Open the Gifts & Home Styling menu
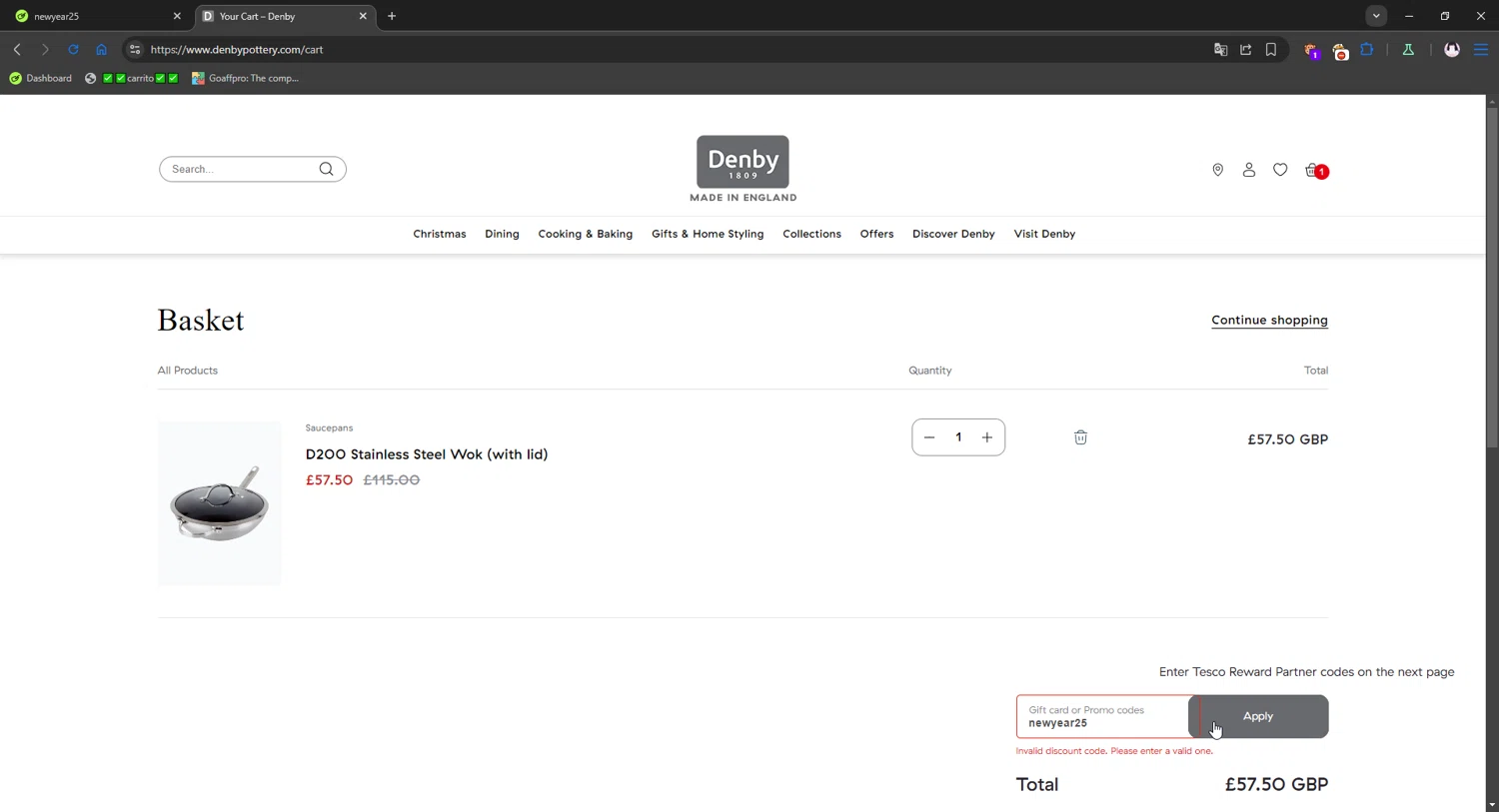The image size is (1499, 812). [x=708, y=234]
